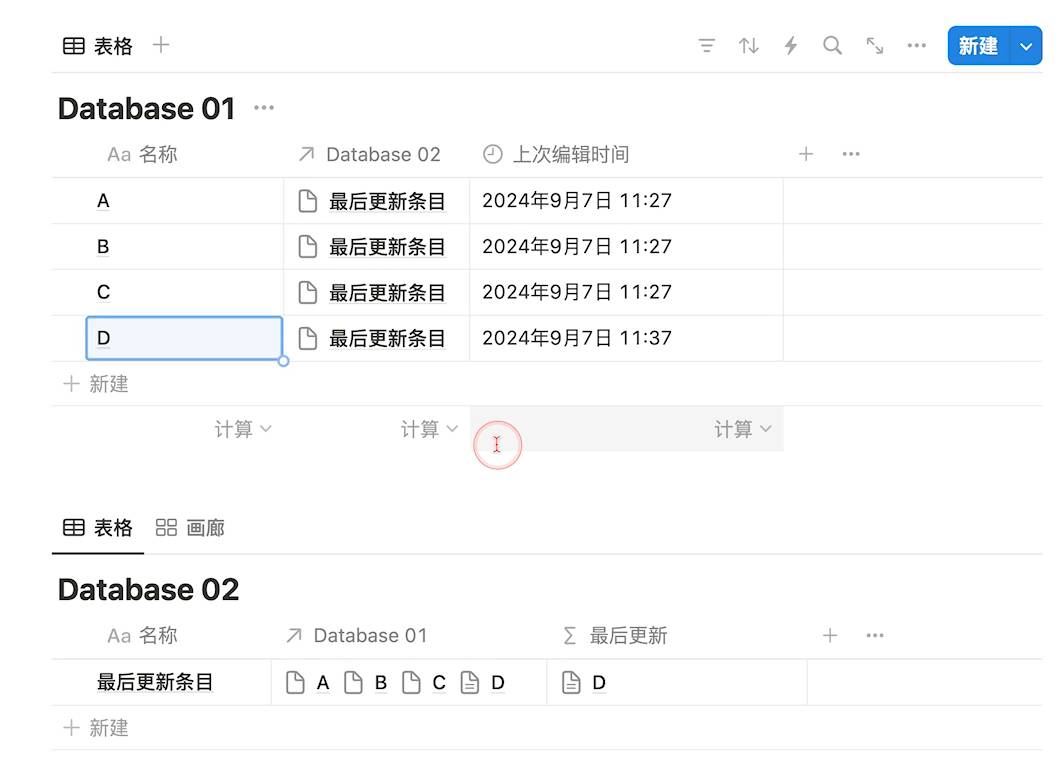Viewport: 1056px width, 760px height.
Task: Open the view options three-dot menu beside 新建
Action: pos(917,46)
